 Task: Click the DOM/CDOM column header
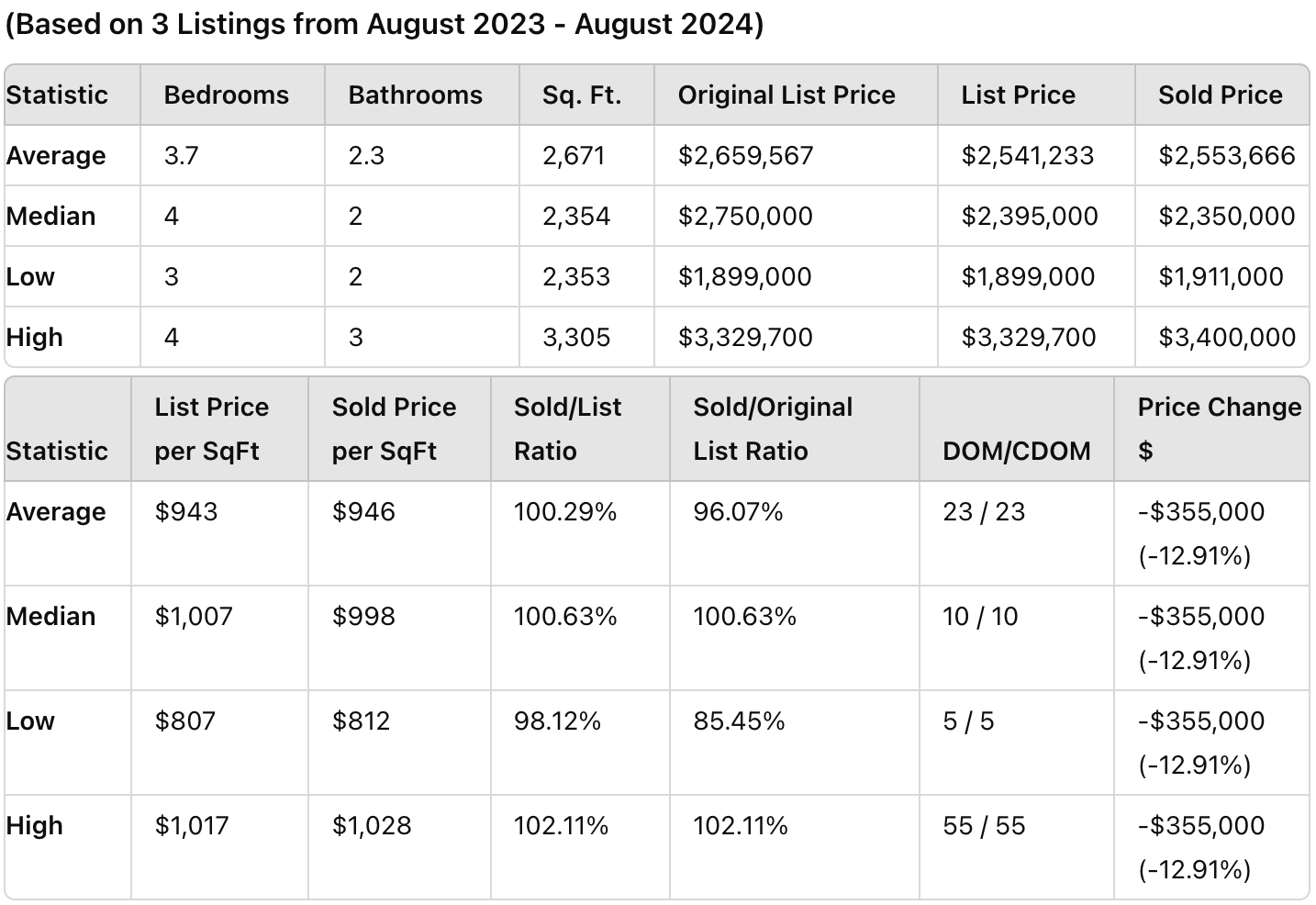[x=1016, y=451]
